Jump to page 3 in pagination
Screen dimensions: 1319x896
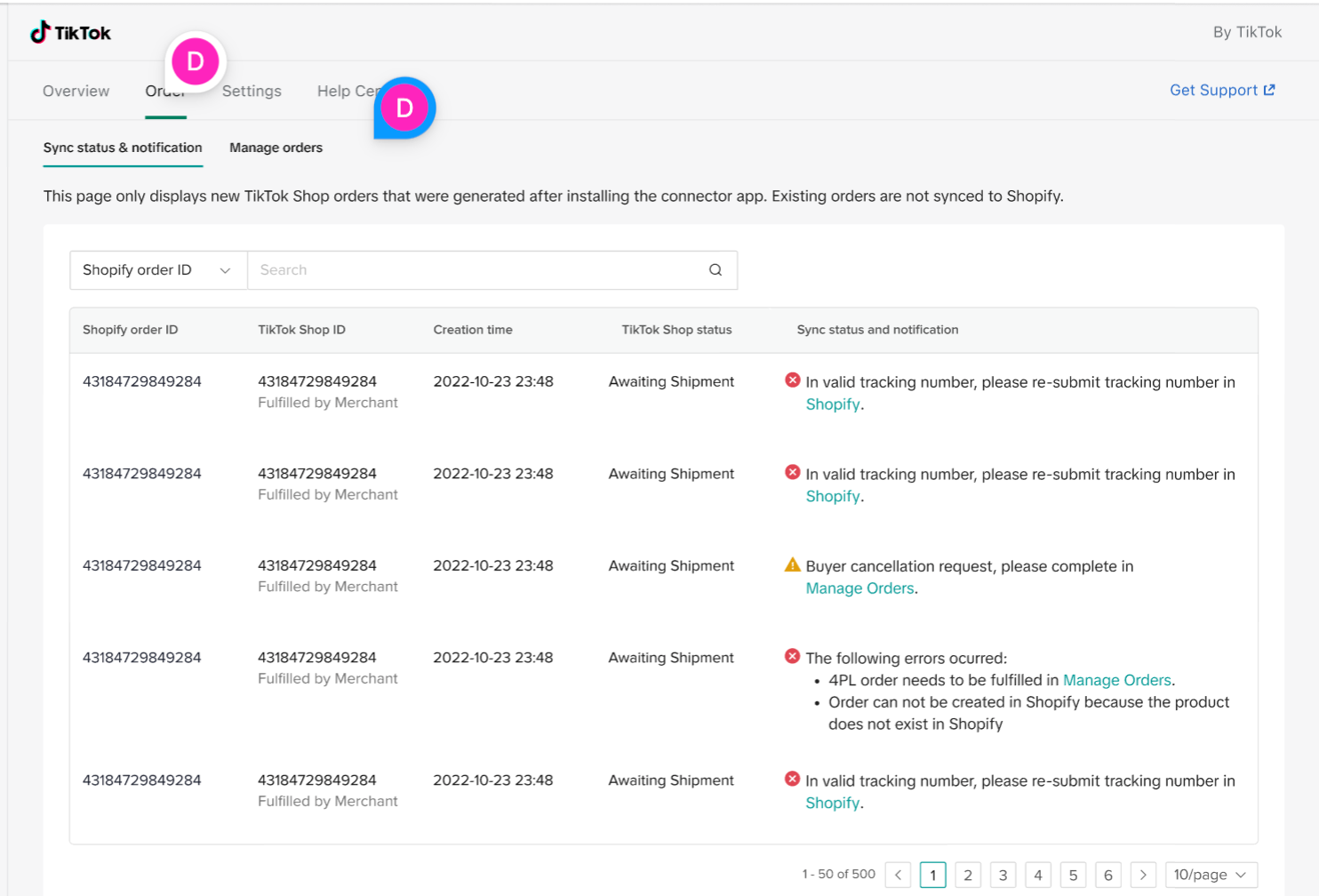click(x=1003, y=875)
